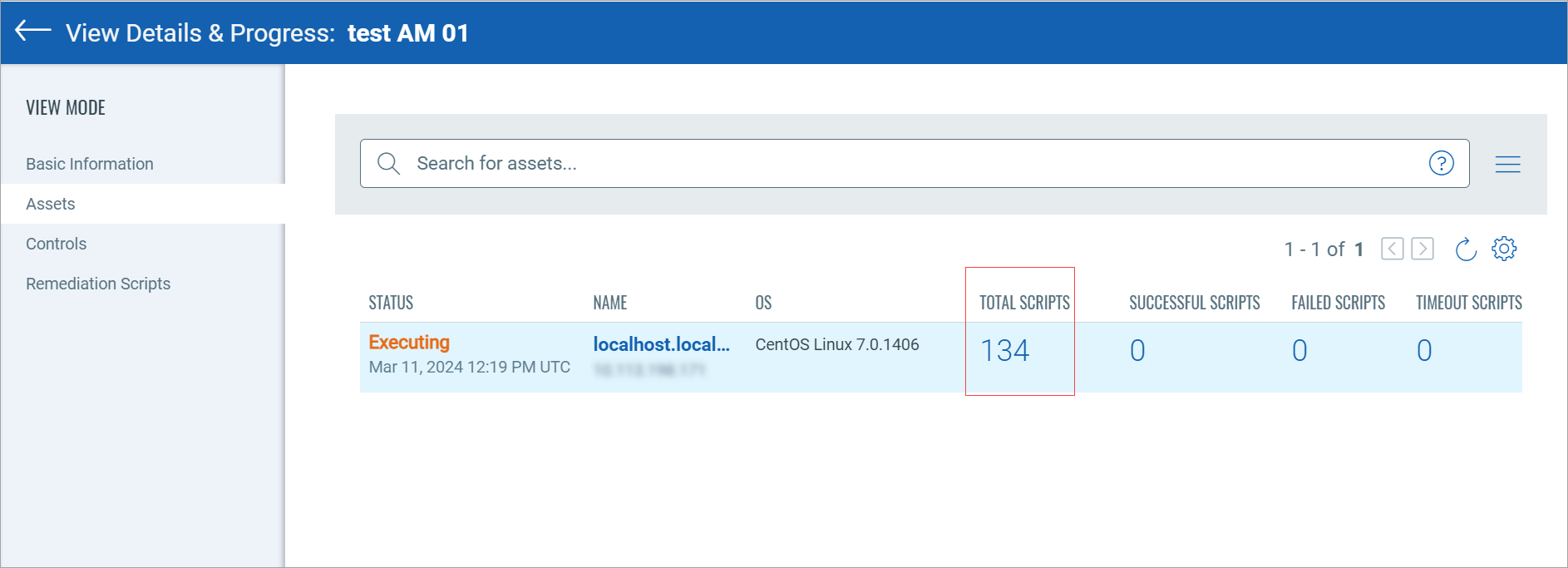Select Assets in view mode sidebar
This screenshot has height=568, width=1568.
51,204
